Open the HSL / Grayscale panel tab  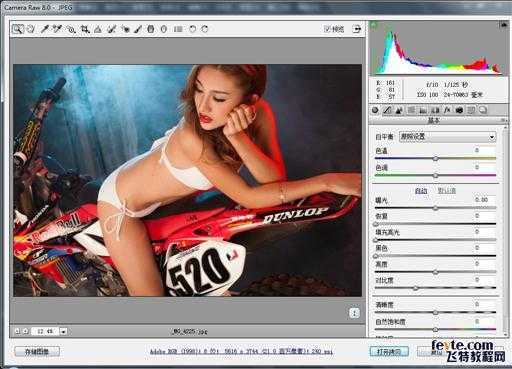(x=411, y=110)
